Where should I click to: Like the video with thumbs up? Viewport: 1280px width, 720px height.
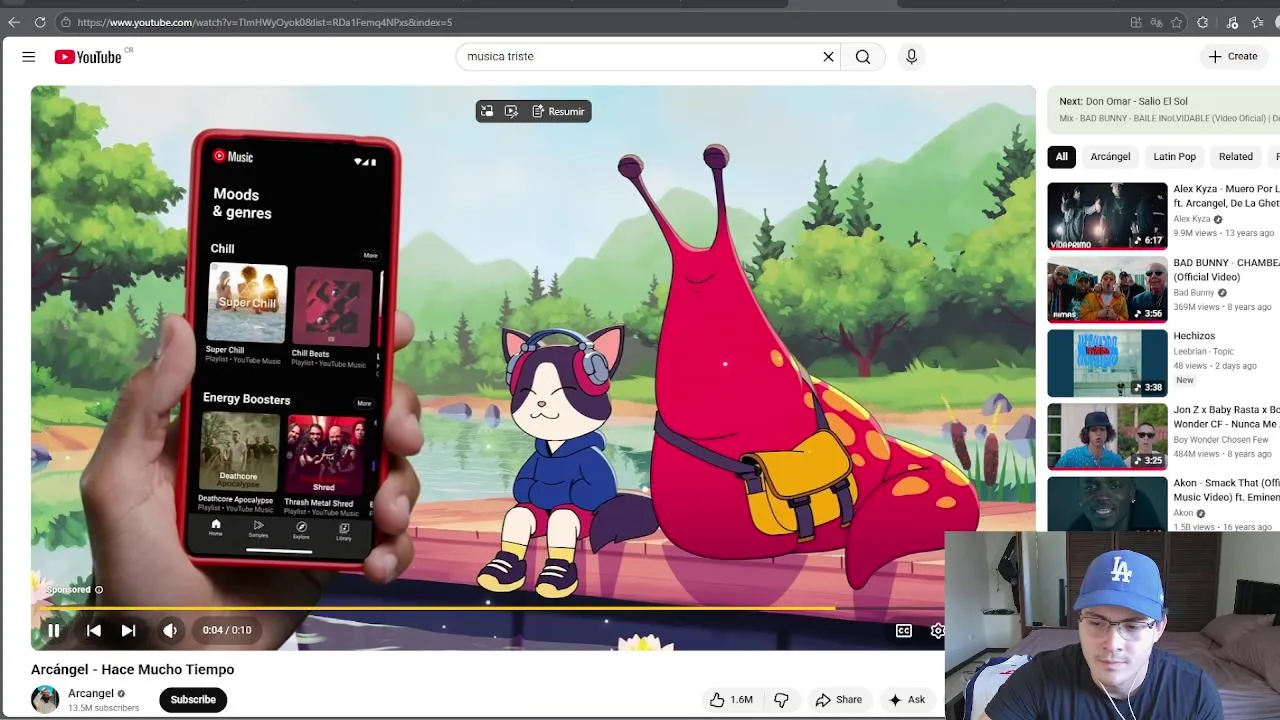731,700
